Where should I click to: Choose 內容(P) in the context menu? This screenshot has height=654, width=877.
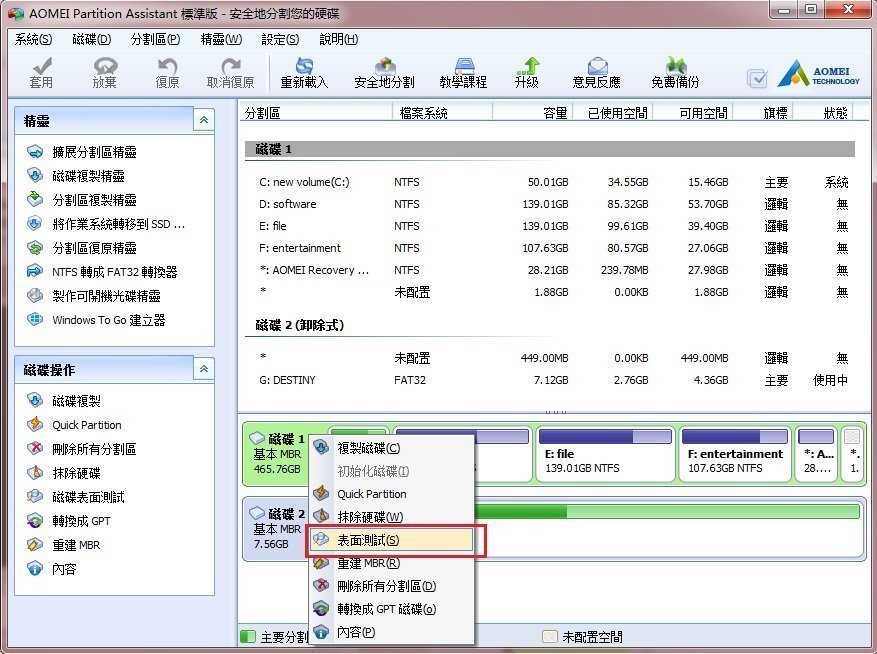[x=392, y=632]
